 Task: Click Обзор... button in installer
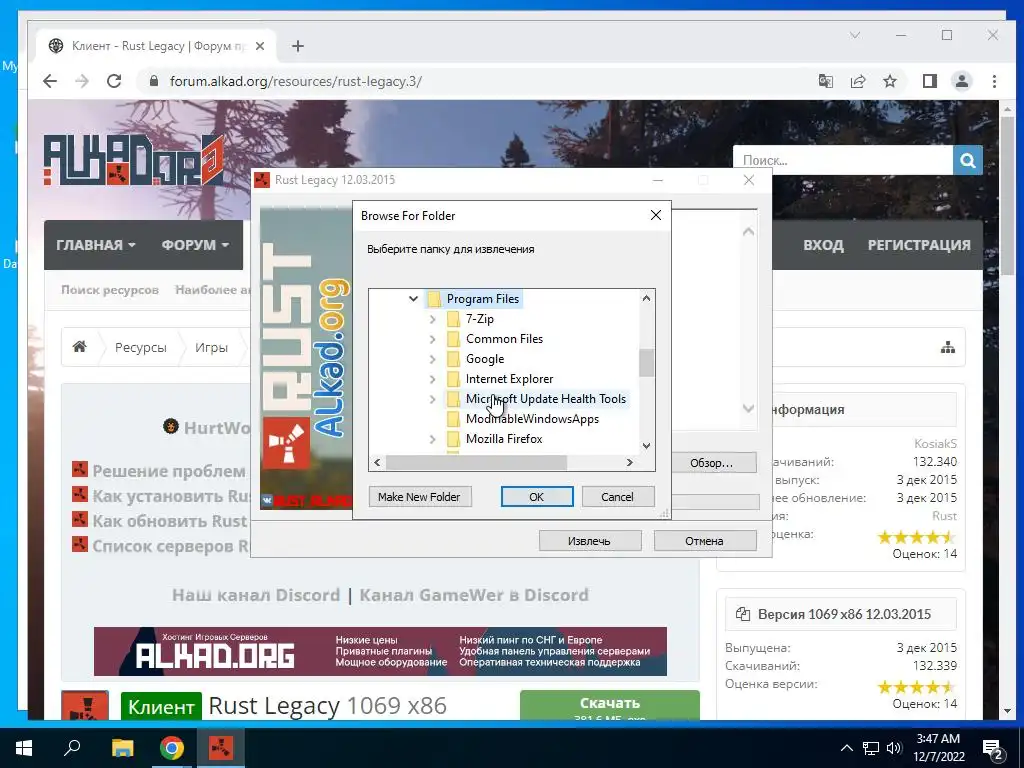[712, 463]
